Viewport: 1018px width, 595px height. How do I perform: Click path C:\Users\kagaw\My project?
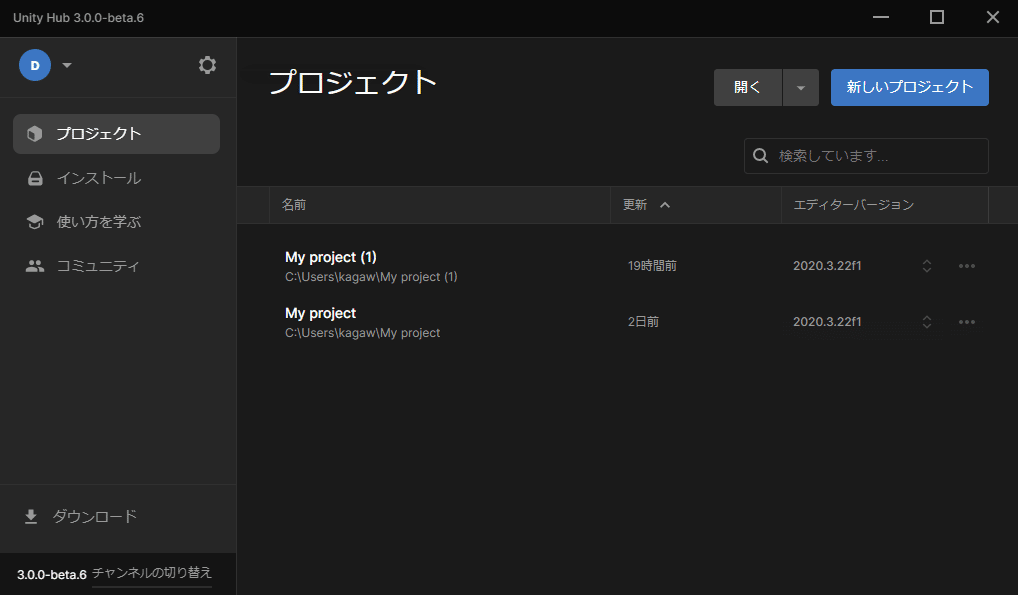362,333
